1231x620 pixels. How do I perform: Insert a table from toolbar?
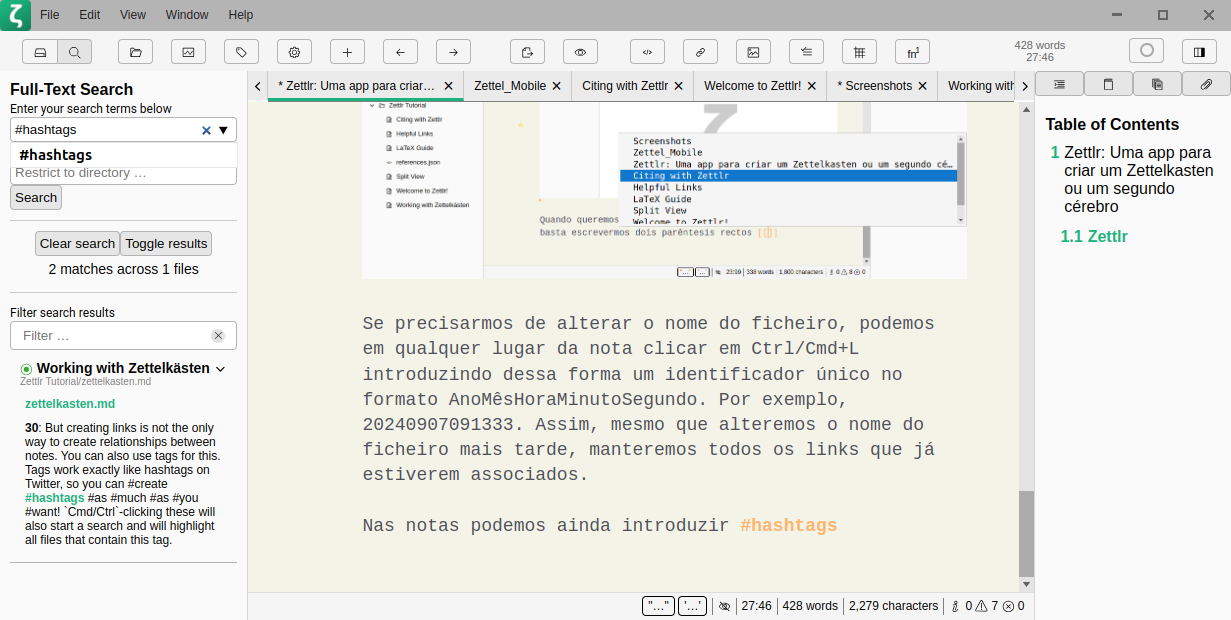click(859, 51)
